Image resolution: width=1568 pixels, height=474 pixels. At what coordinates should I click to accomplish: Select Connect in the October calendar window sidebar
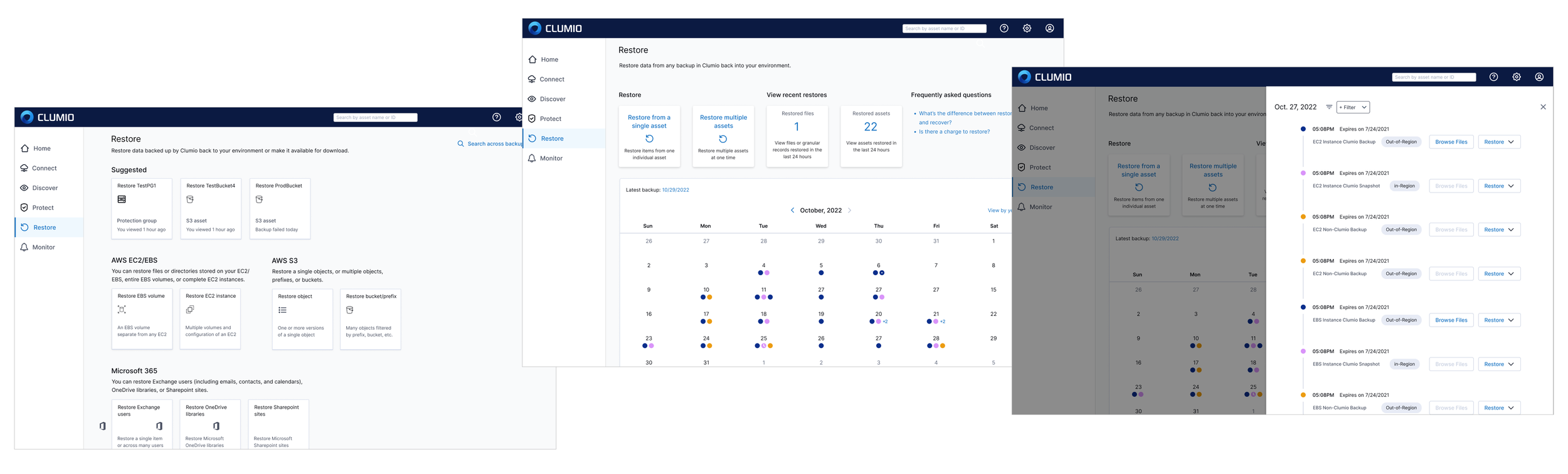point(552,80)
